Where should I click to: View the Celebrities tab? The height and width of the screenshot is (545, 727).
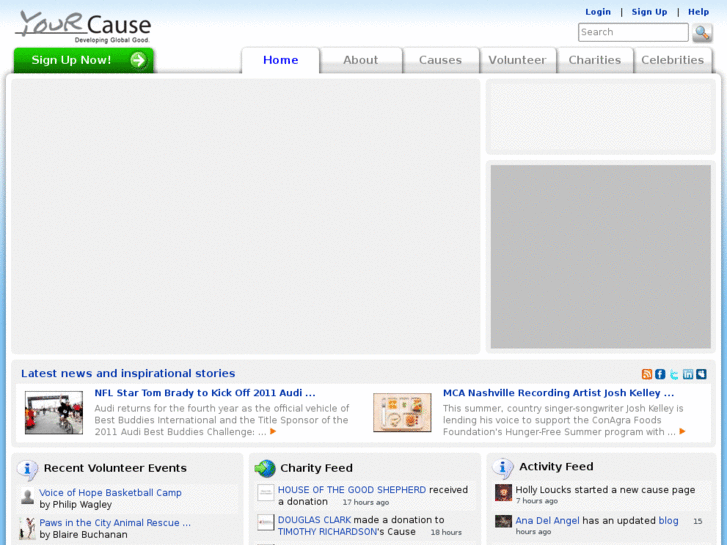point(672,60)
